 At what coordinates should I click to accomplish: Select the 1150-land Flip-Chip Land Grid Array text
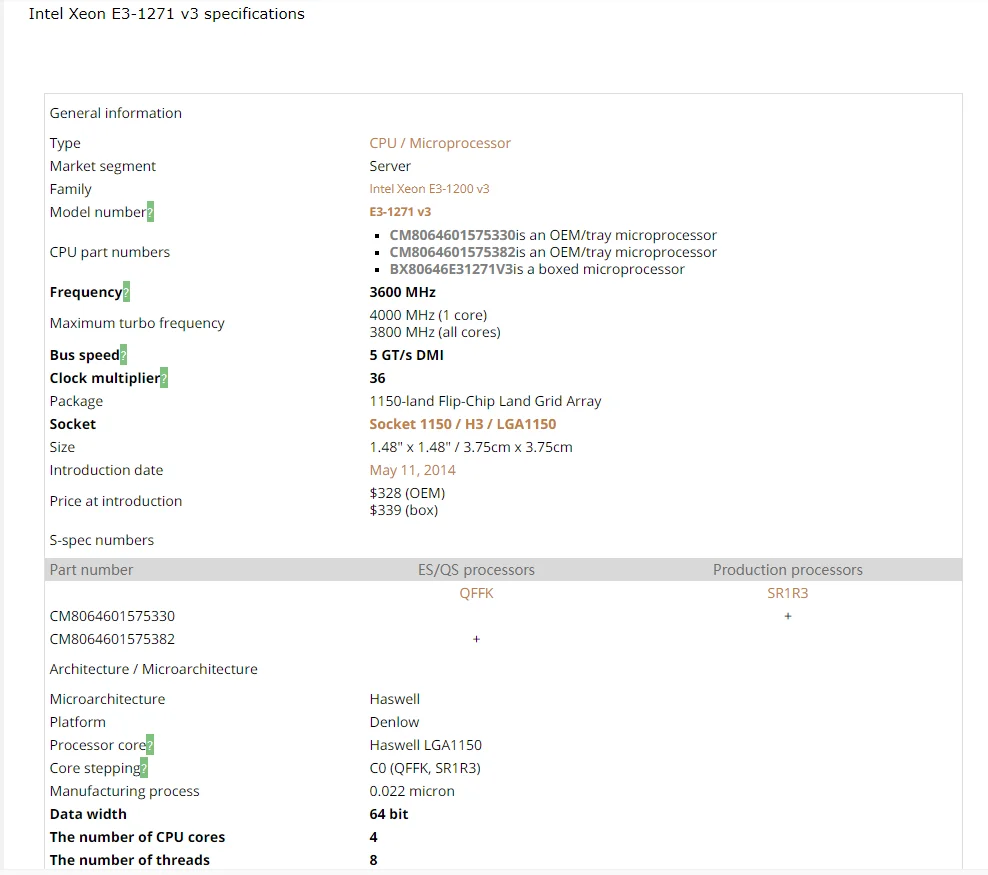(485, 401)
